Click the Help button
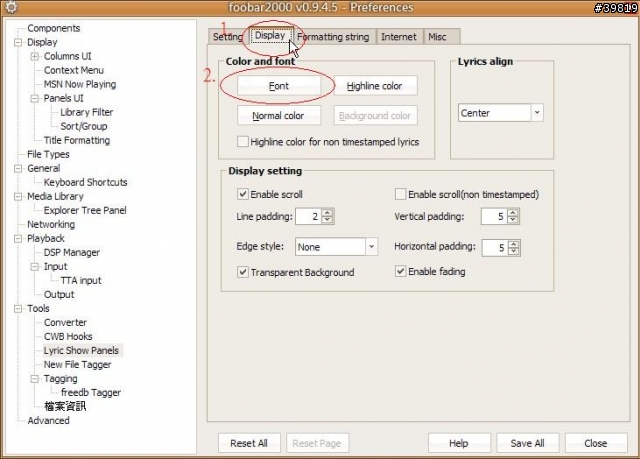This screenshot has width=640, height=459. point(459,443)
